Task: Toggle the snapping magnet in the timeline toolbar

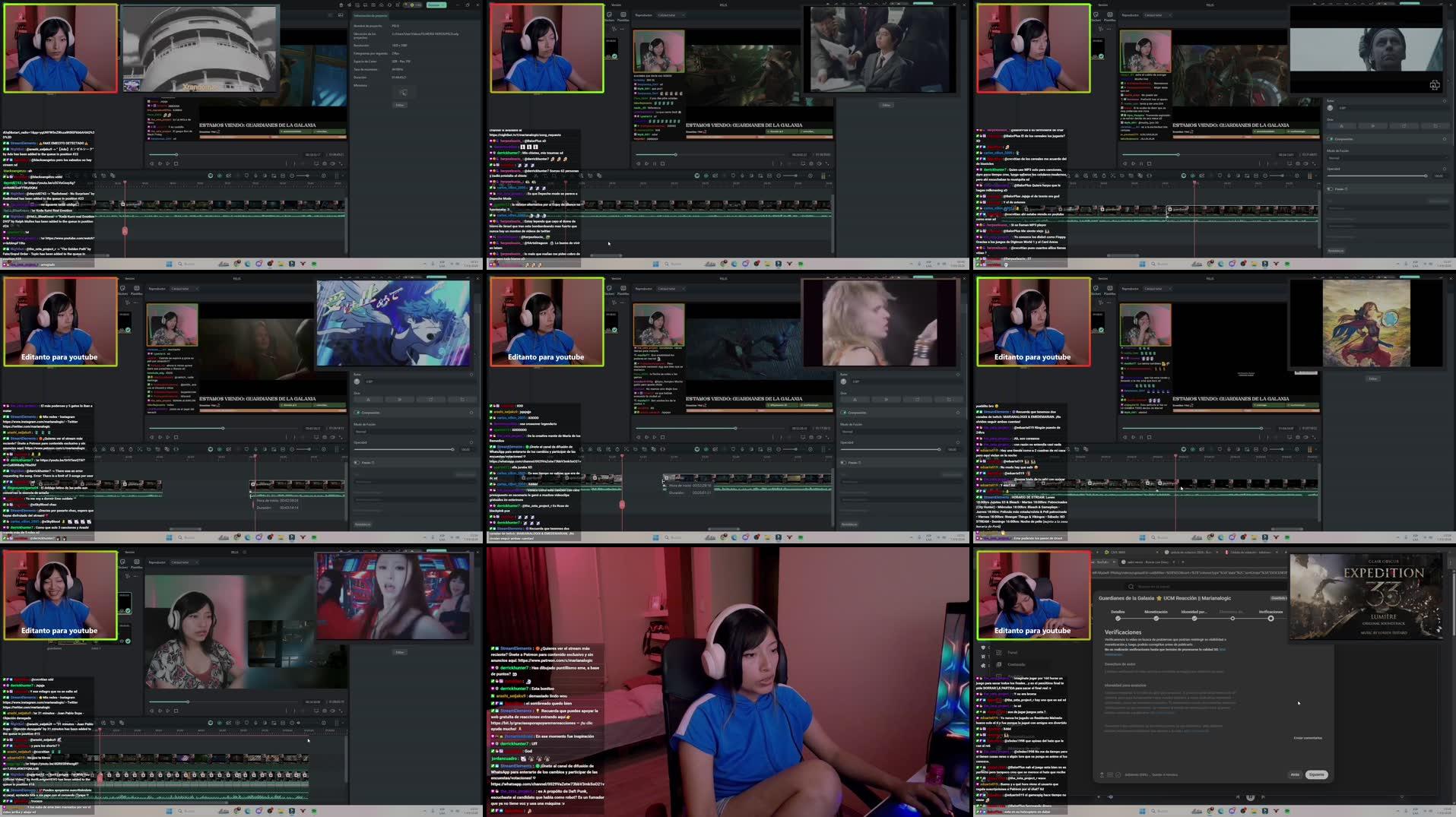Action: [220, 177]
